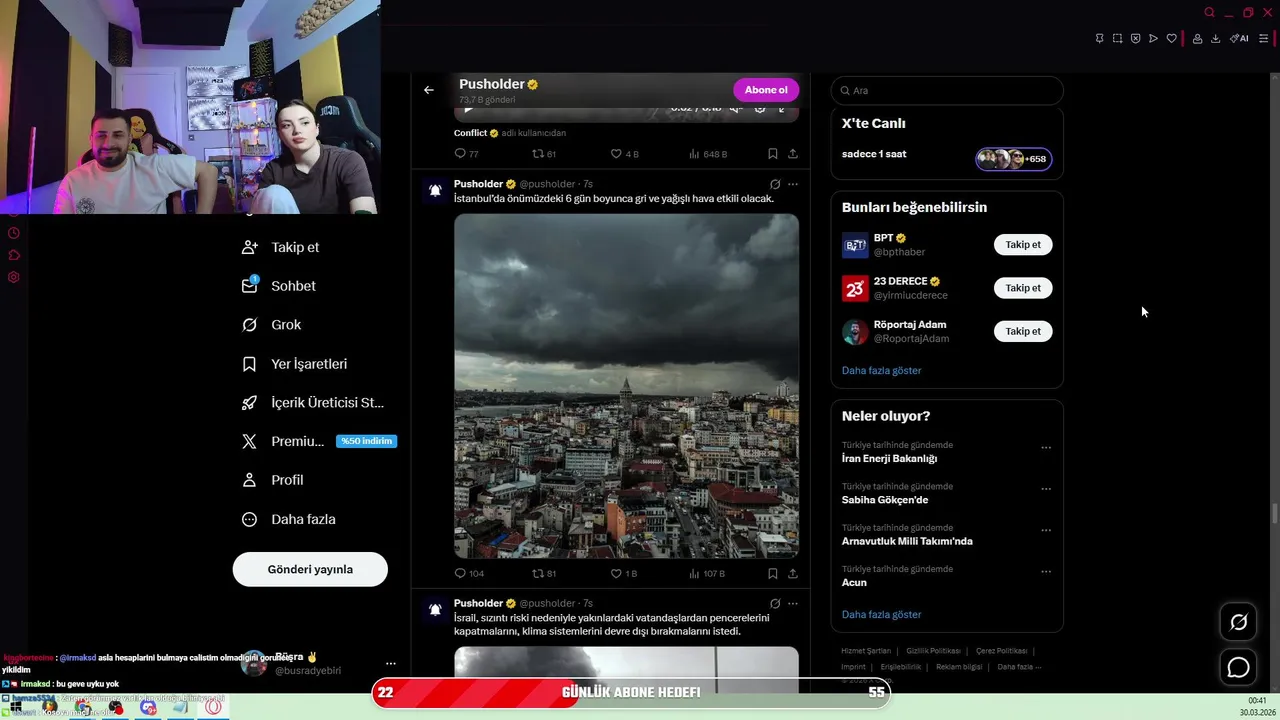Click the Abone ol subscribe button
The image size is (1280, 720).
coord(766,90)
